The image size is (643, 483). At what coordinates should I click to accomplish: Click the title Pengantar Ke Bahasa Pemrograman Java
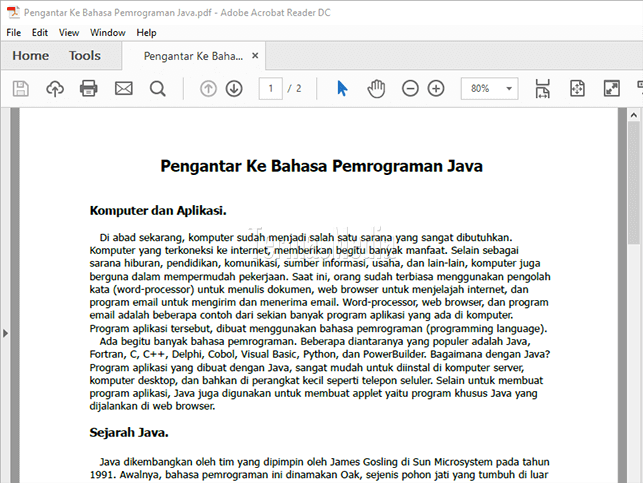pyautogui.click(x=322, y=166)
